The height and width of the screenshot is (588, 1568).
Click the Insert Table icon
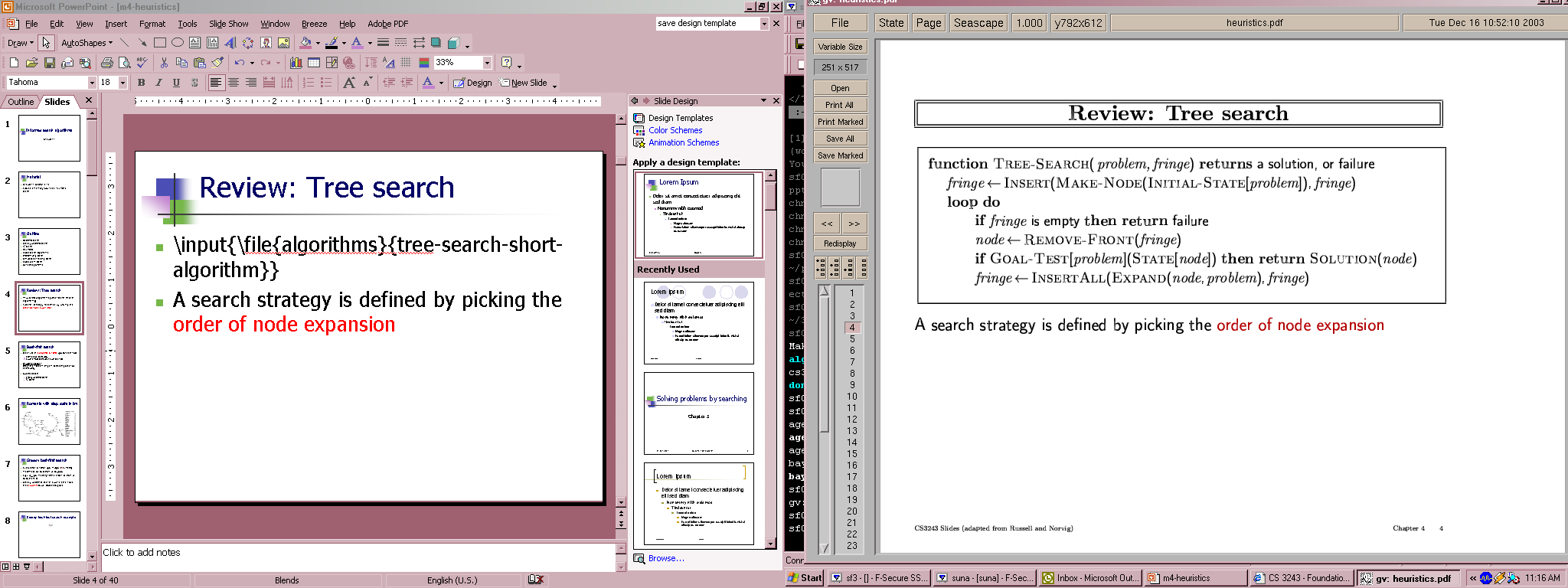(x=313, y=63)
